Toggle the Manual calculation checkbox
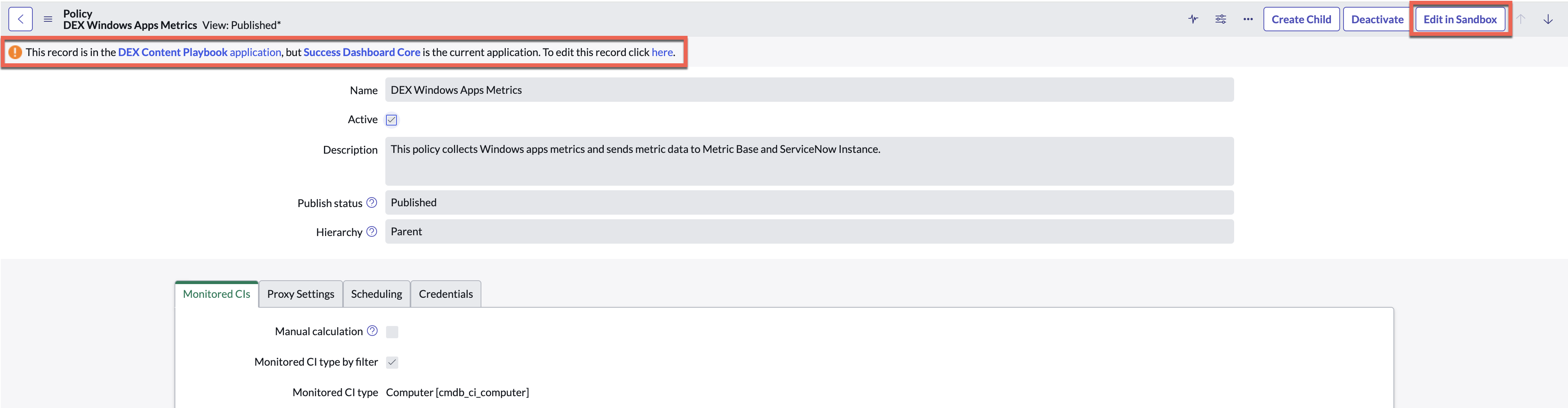Viewport: 1568px width, 408px height. click(392, 332)
